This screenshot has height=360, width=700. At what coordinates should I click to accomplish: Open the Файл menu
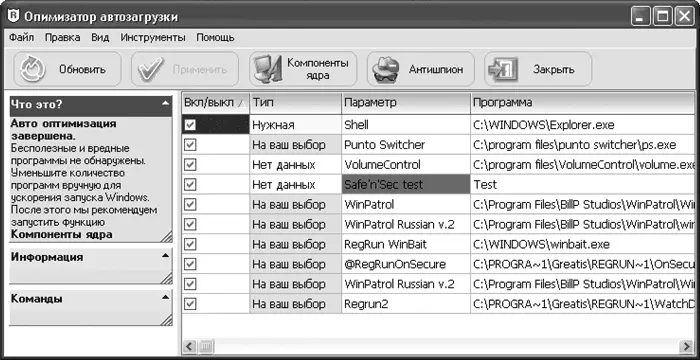(x=21, y=38)
